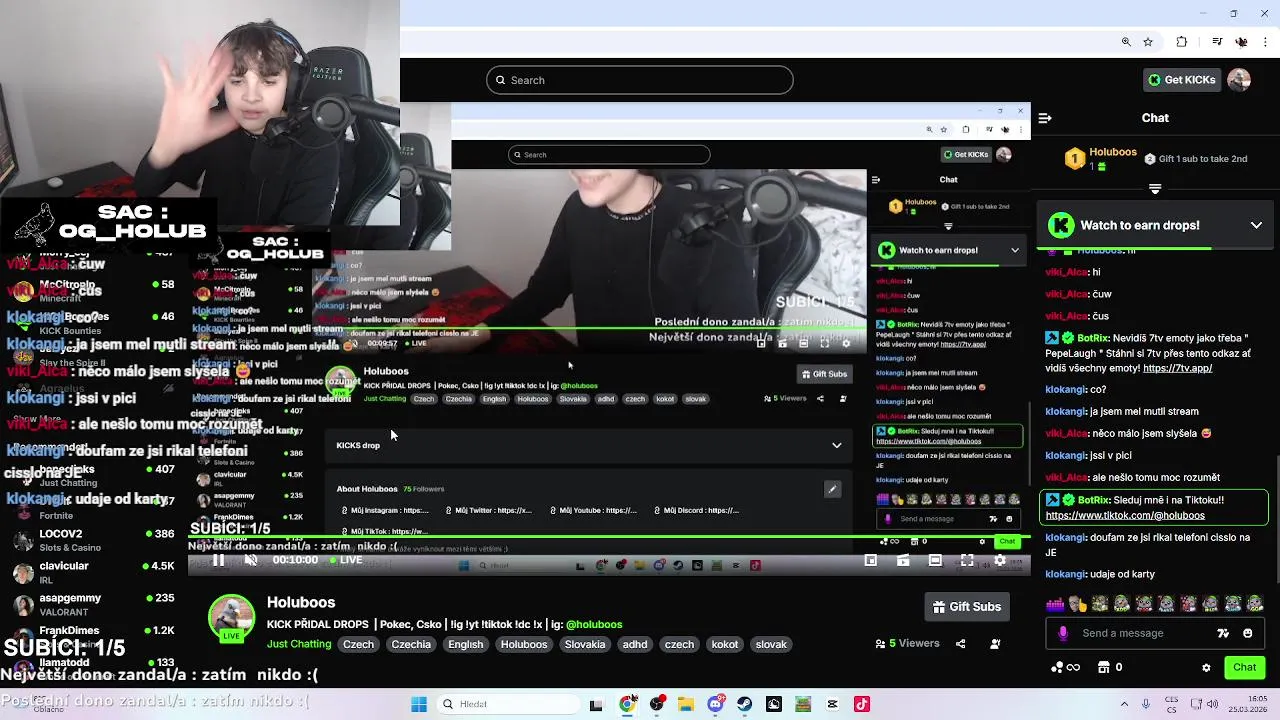Viewport: 1280px width, 720px height.
Task: Open player settings gear icon
Action: 999,560
